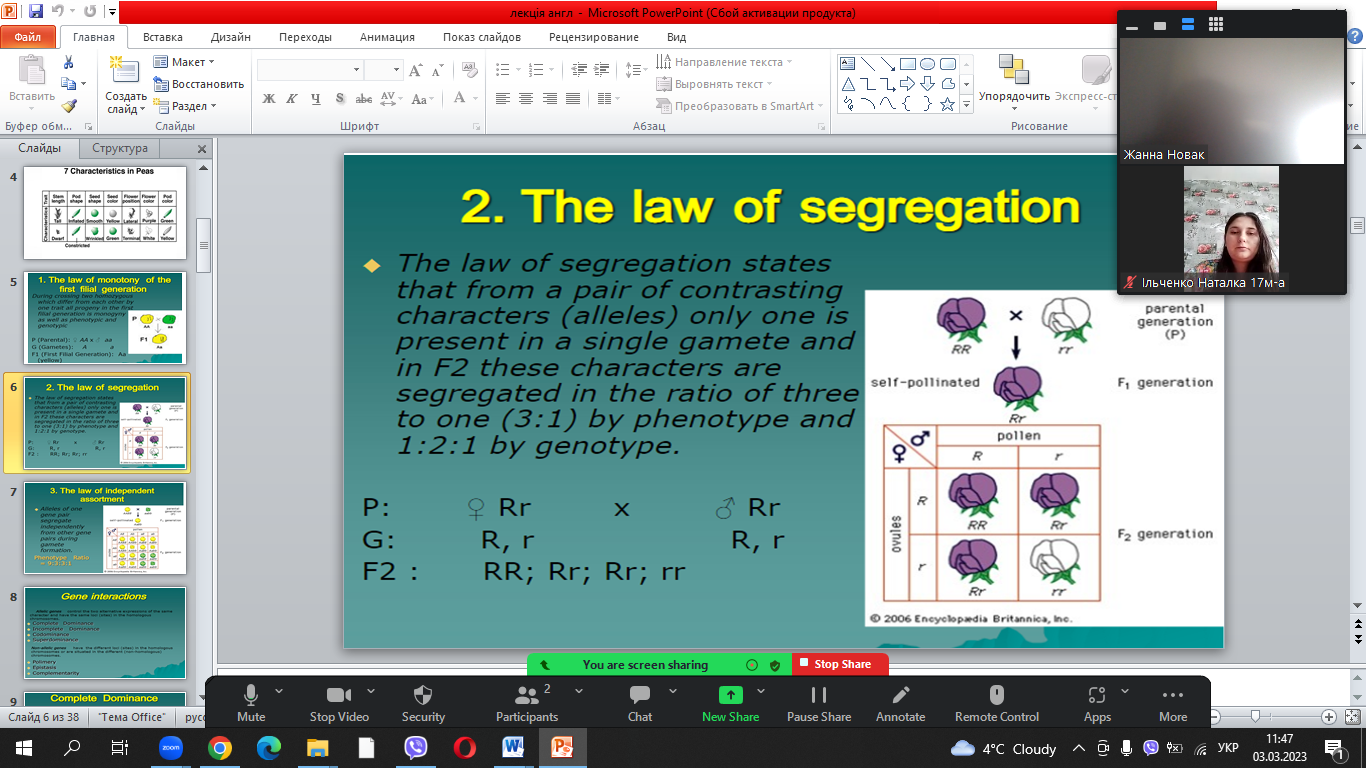Select the Isosceles Triangle shape in gallery
The width and height of the screenshot is (1366, 768).
[x=846, y=84]
